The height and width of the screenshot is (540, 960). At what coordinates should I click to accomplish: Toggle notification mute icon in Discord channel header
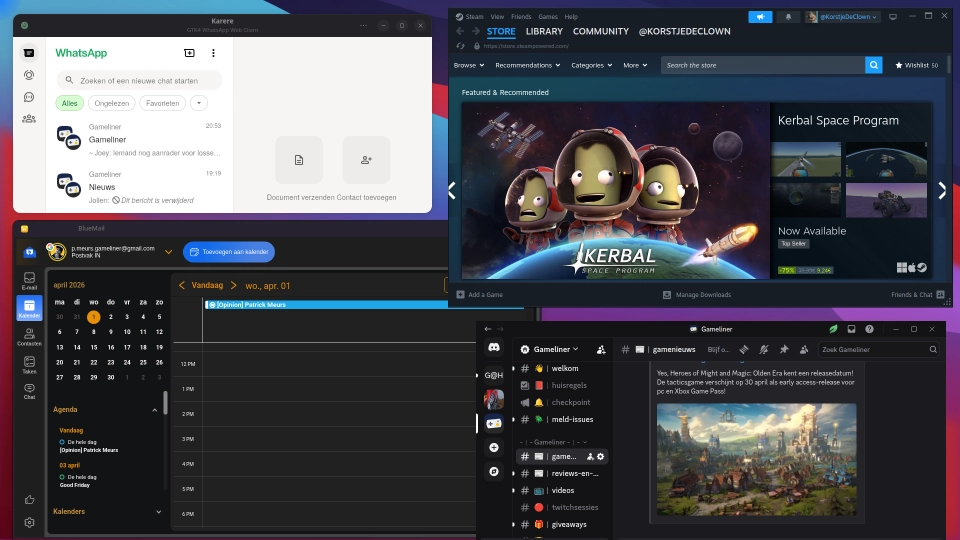pyautogui.click(x=764, y=350)
